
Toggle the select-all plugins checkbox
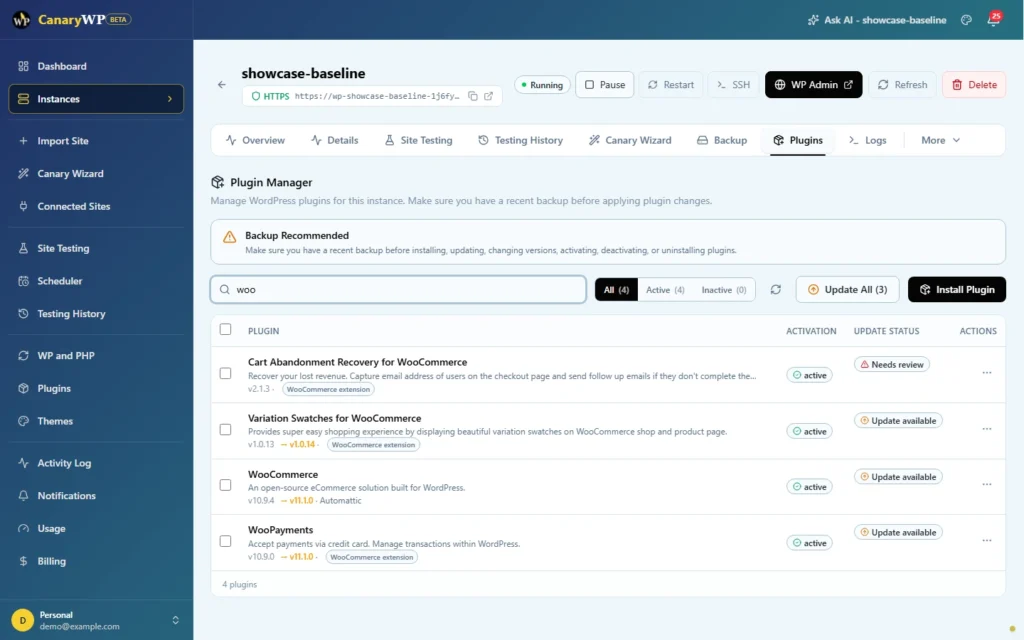pos(225,329)
